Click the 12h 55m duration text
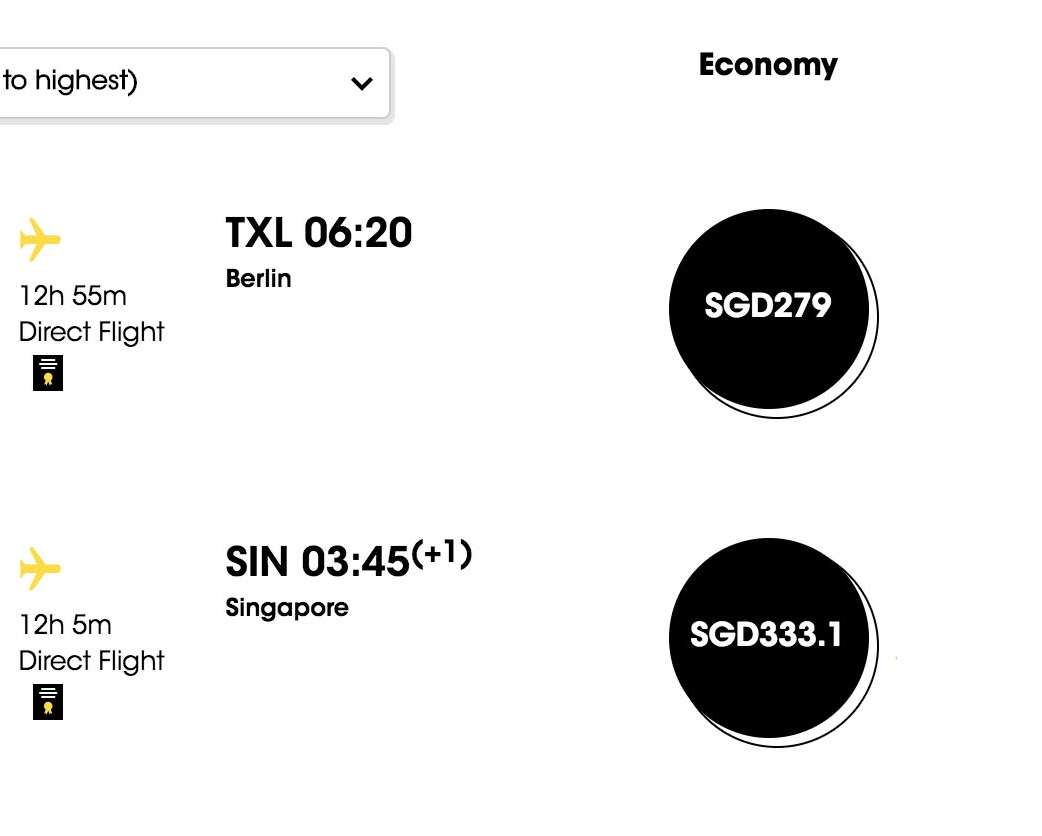Image resolution: width=1042 pixels, height=836 pixels. click(x=73, y=296)
